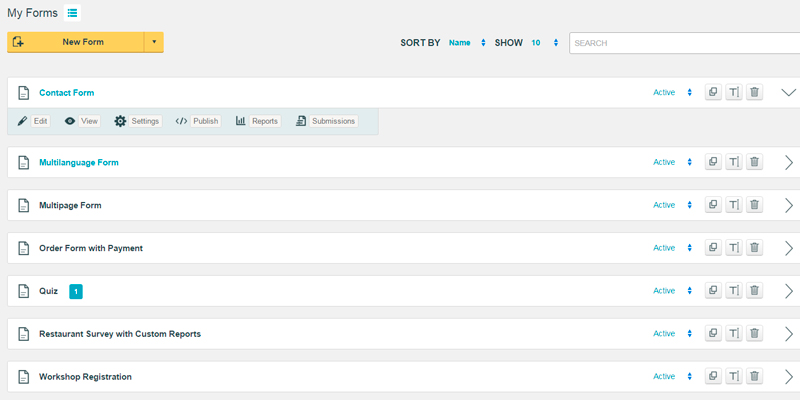
Task: Duplicate the Workshop Registration form
Action: [713, 377]
